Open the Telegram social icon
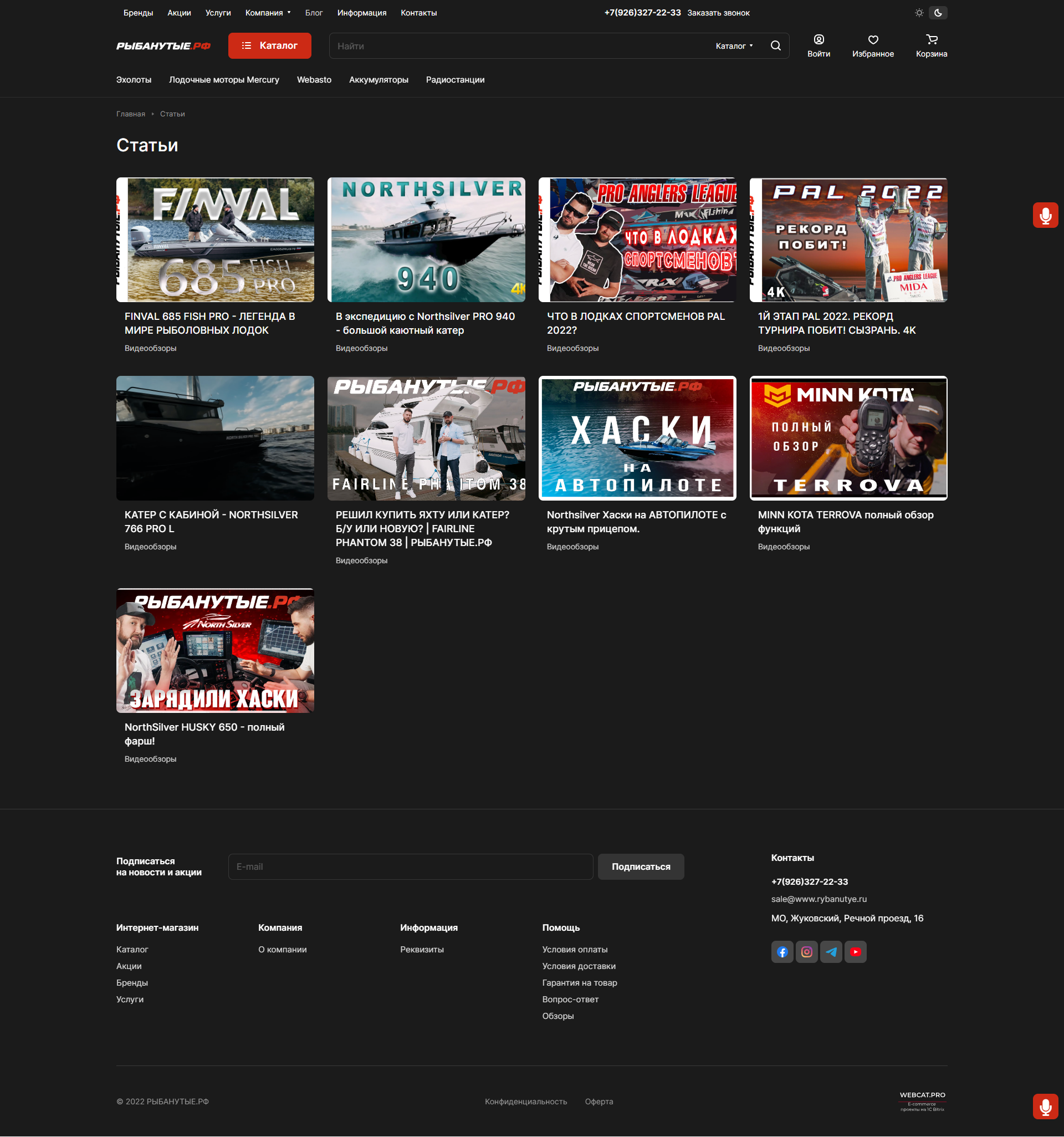The image size is (1064, 1137). 831,952
